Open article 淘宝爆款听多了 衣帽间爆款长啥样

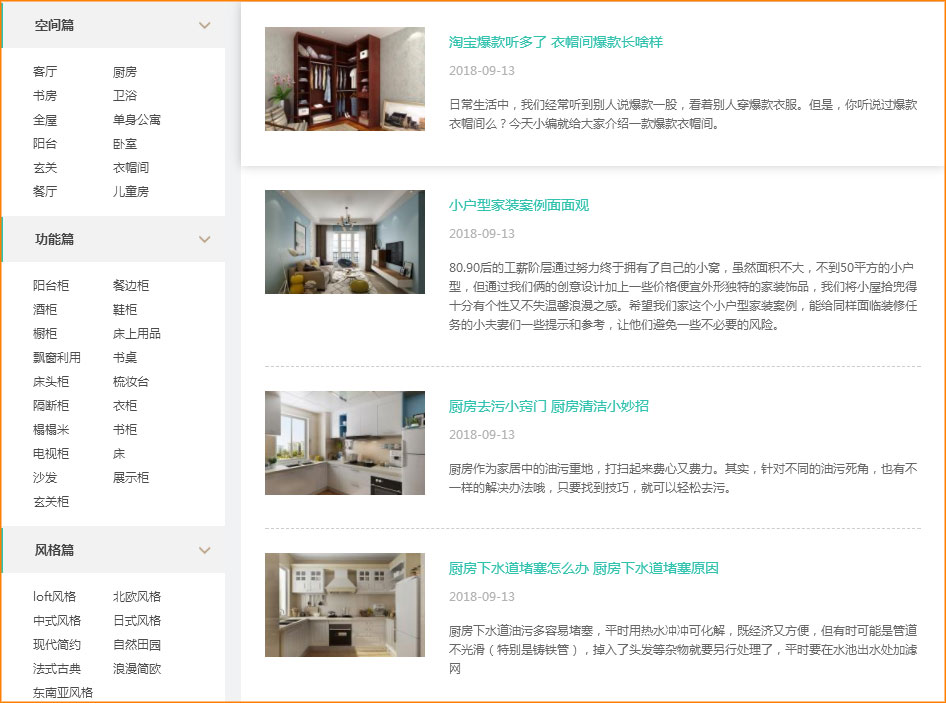tap(555, 42)
